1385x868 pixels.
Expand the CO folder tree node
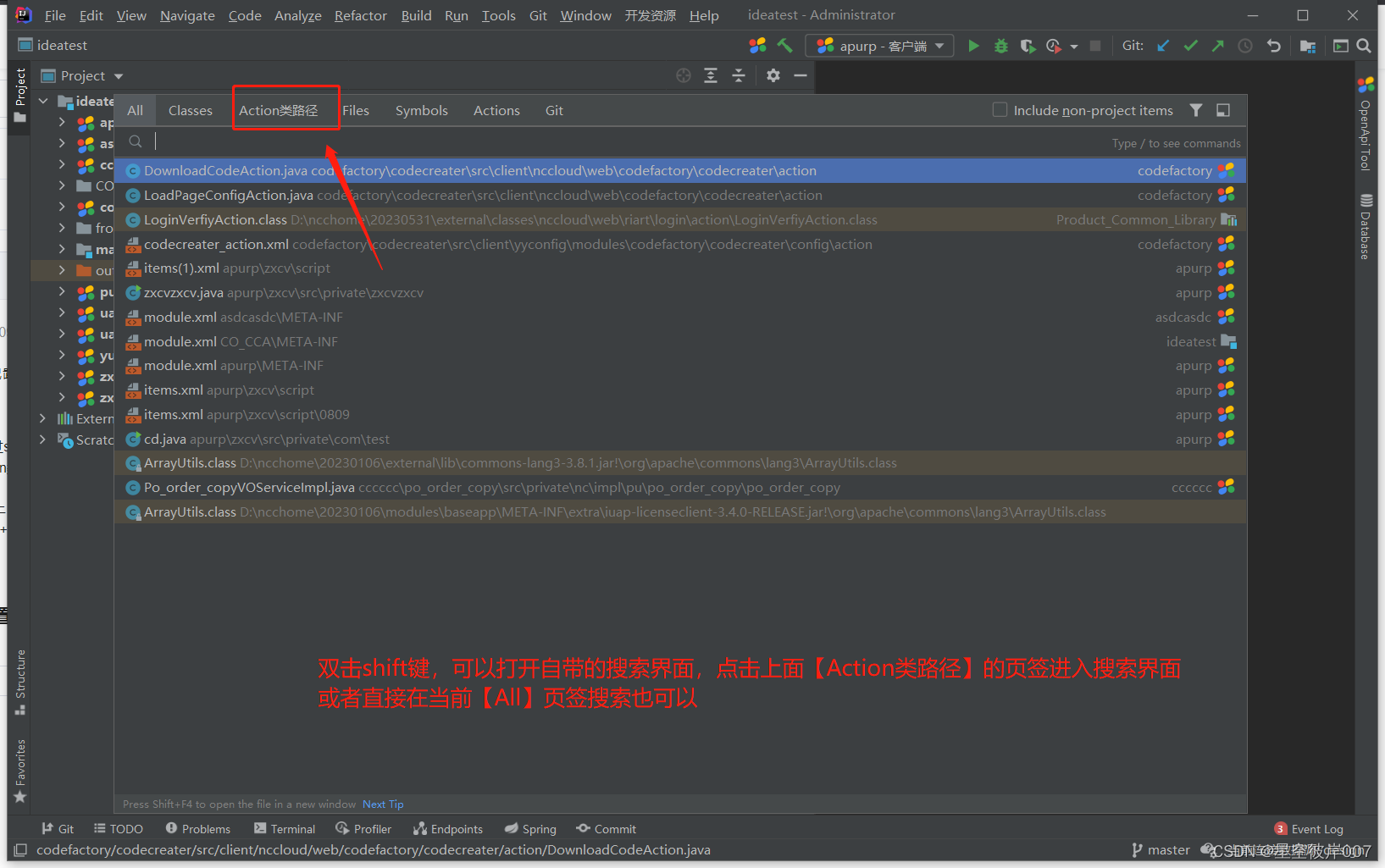tap(62, 185)
